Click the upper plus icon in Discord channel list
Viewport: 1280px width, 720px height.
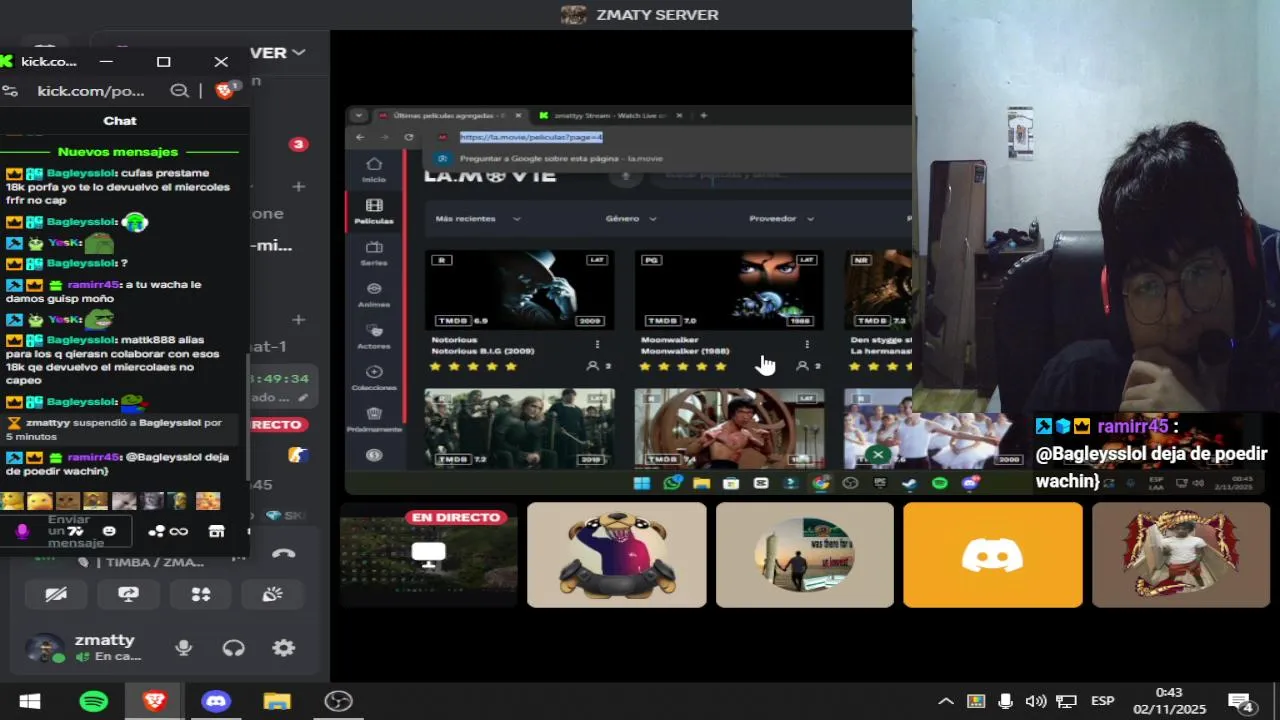298,186
